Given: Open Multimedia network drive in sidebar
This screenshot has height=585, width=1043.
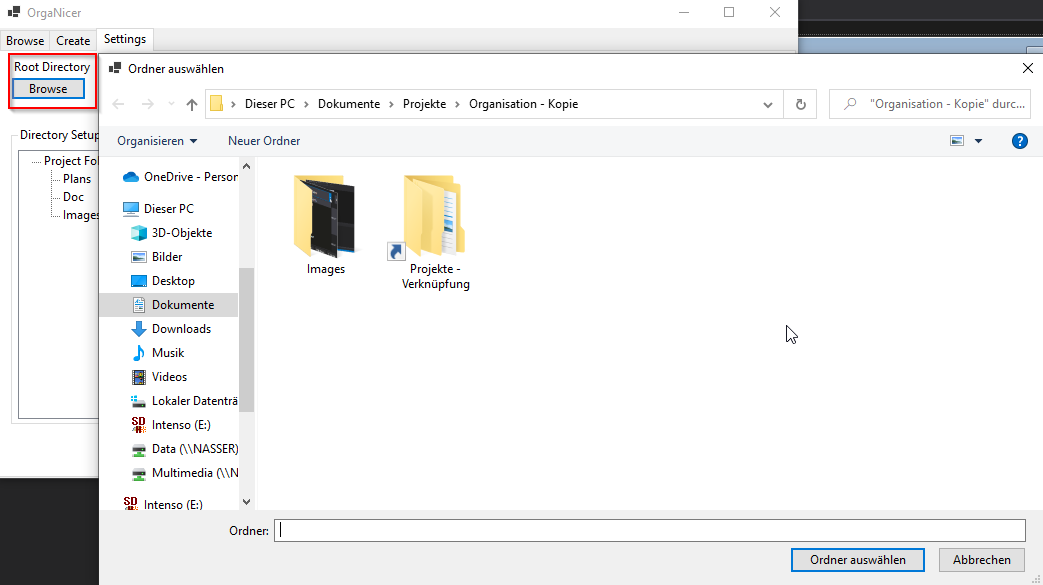Looking at the screenshot, I should (x=184, y=473).
